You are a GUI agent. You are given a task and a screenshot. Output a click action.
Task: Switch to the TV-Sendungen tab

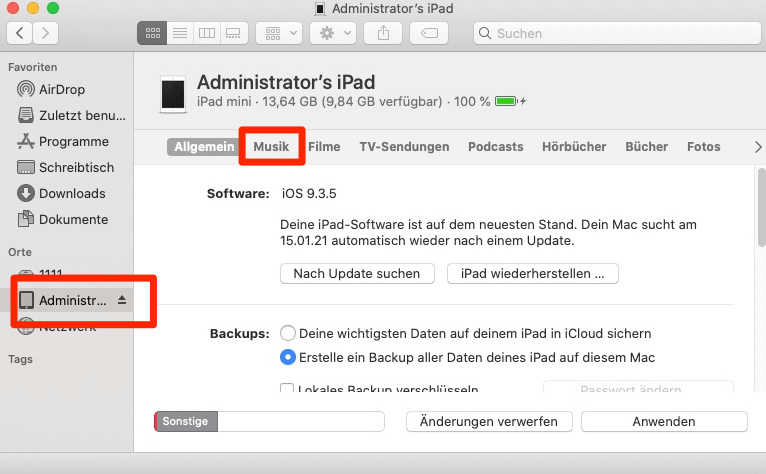404,147
